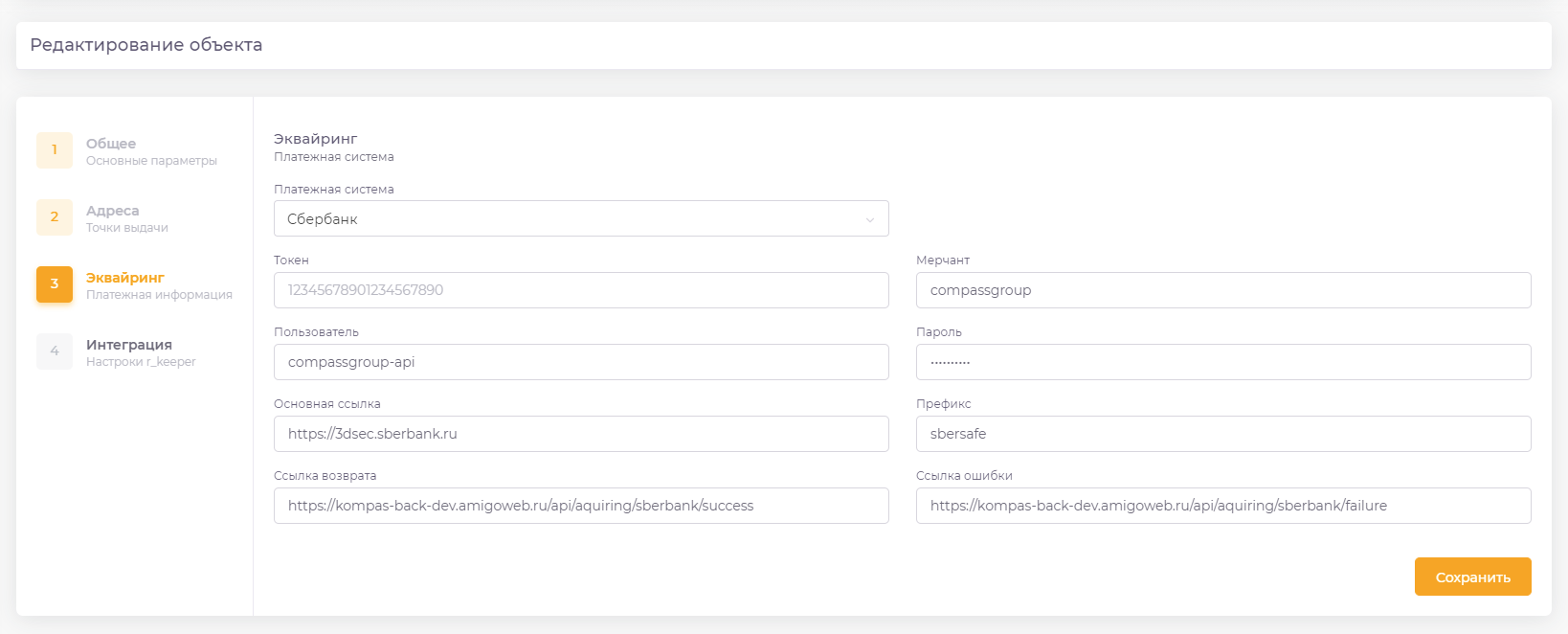Click the Ссылка ошибки failure URL field

coord(1222,506)
